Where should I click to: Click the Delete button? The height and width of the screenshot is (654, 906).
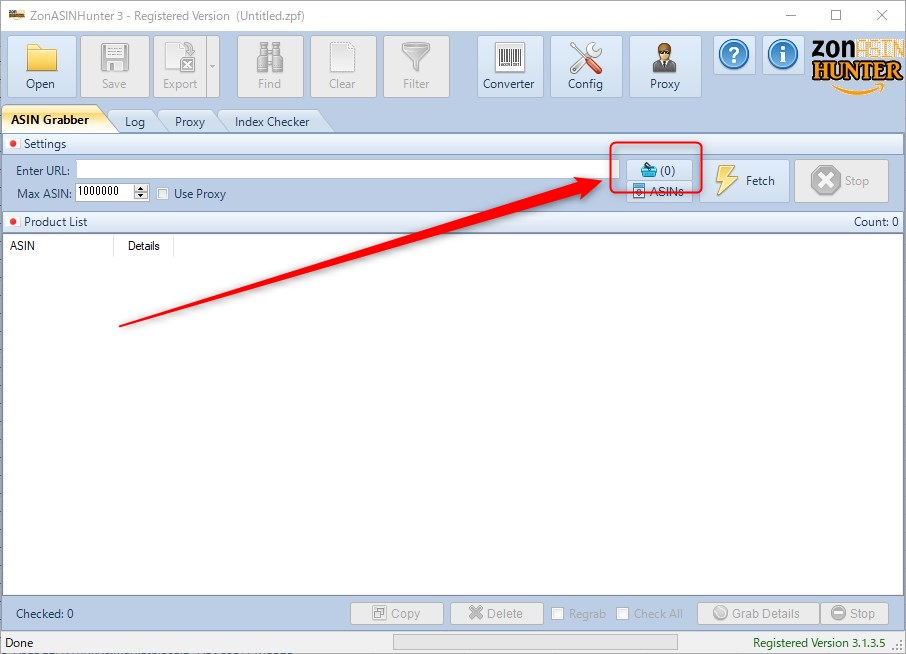click(497, 614)
